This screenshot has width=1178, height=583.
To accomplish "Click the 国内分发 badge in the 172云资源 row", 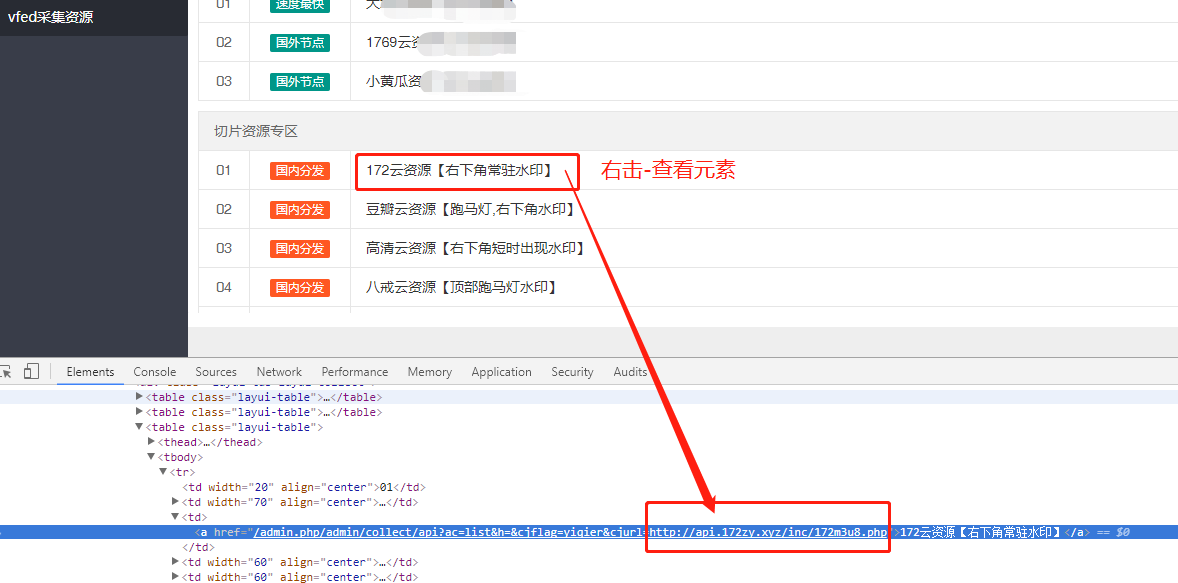I will click(300, 171).
